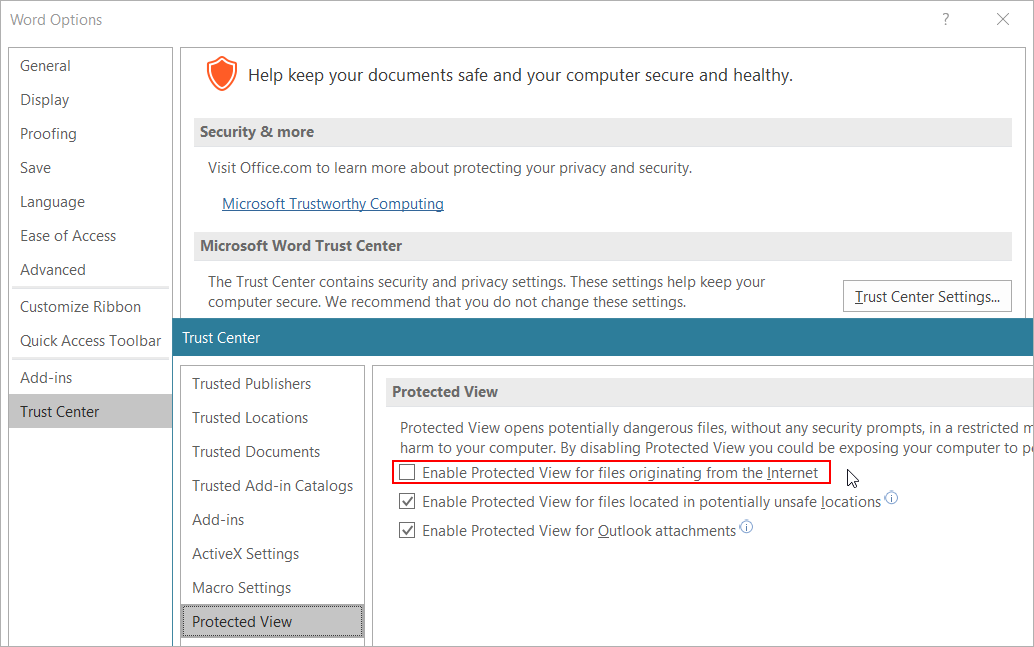Close the Word Options dialog
Viewport: 1034px width, 647px height.
pos(1002,19)
